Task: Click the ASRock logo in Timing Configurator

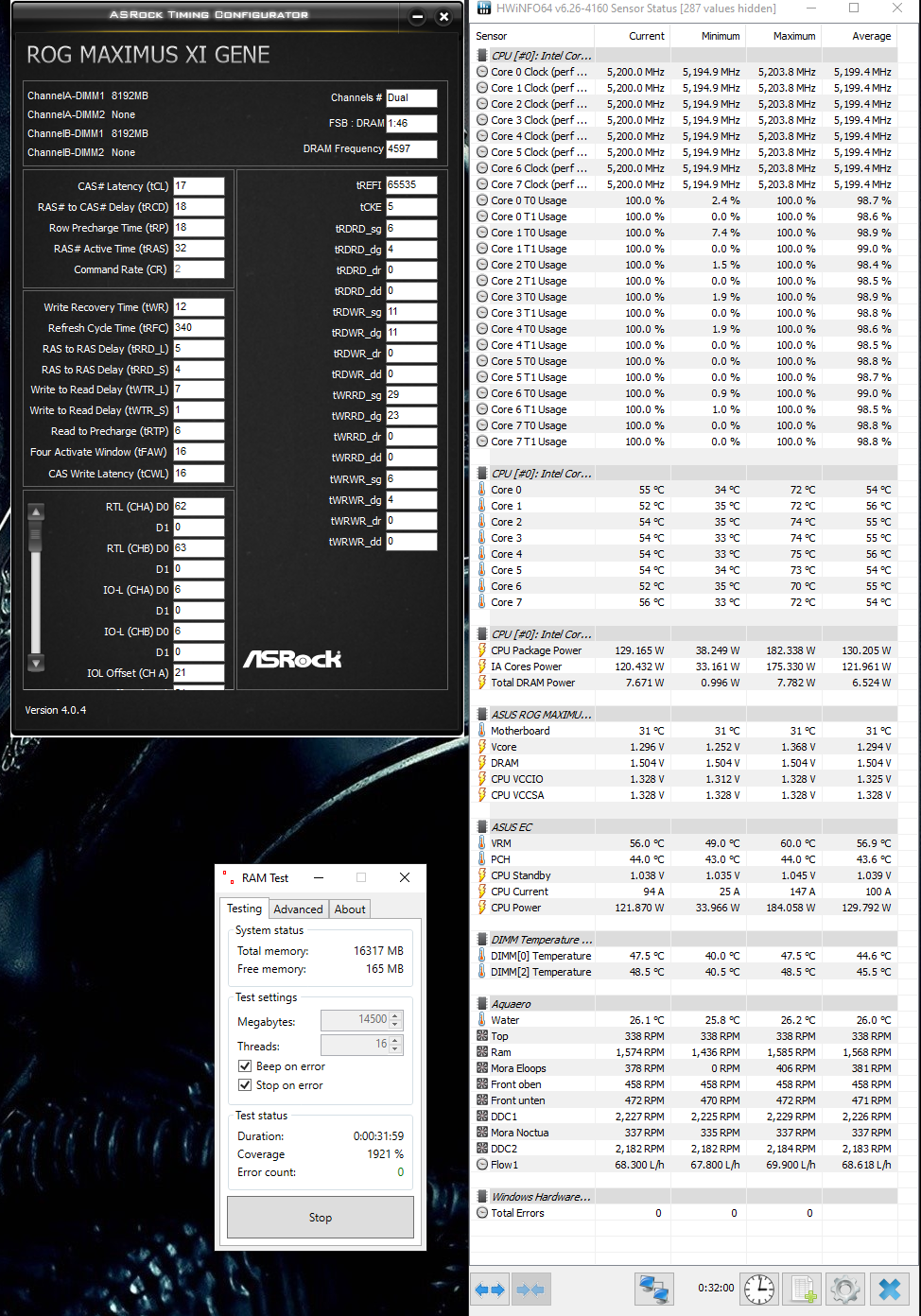Action: coord(292,659)
